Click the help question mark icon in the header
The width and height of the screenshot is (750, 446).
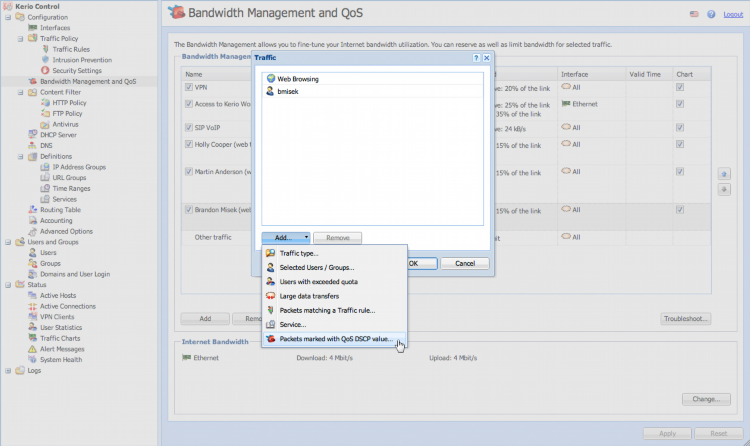[x=711, y=14]
